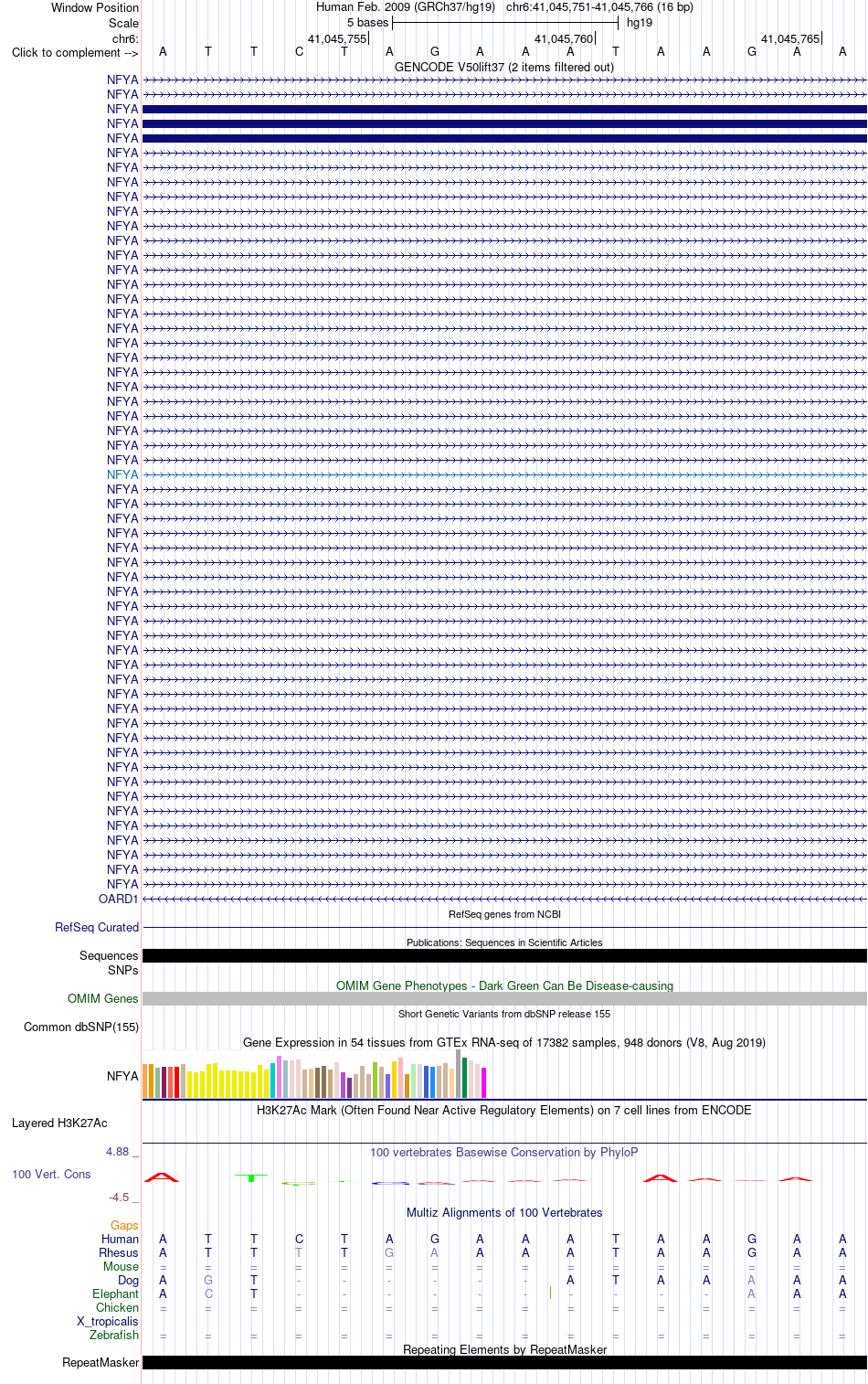The width and height of the screenshot is (868, 1384).
Task: Click the GTEx Gene Expression track title
Action: (504, 1042)
